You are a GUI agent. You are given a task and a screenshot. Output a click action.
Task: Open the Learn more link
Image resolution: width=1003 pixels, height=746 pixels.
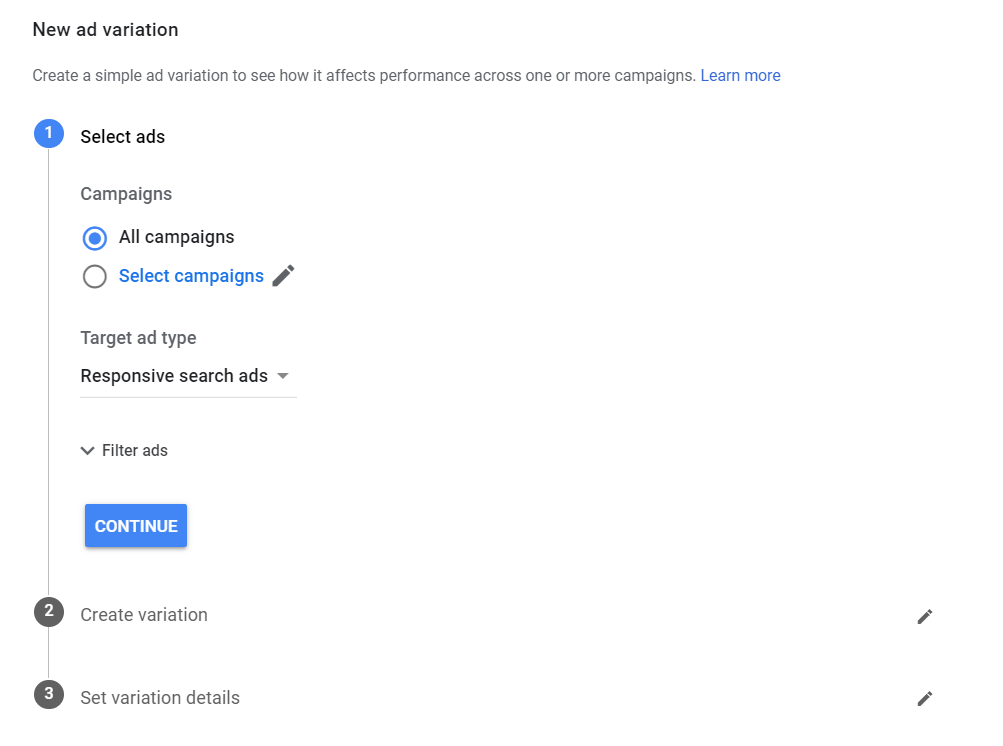740,75
